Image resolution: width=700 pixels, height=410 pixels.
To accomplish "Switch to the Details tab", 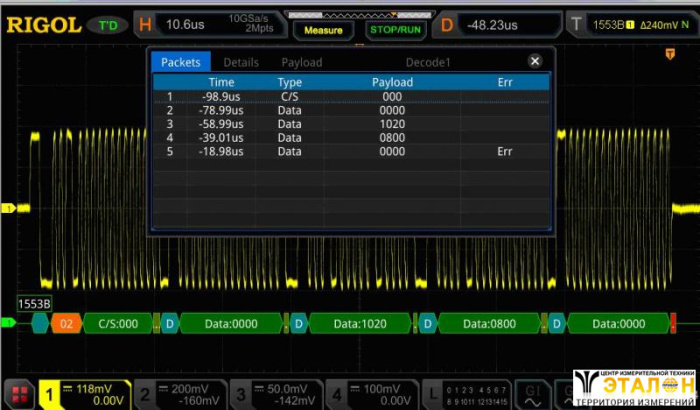I will coord(240,62).
